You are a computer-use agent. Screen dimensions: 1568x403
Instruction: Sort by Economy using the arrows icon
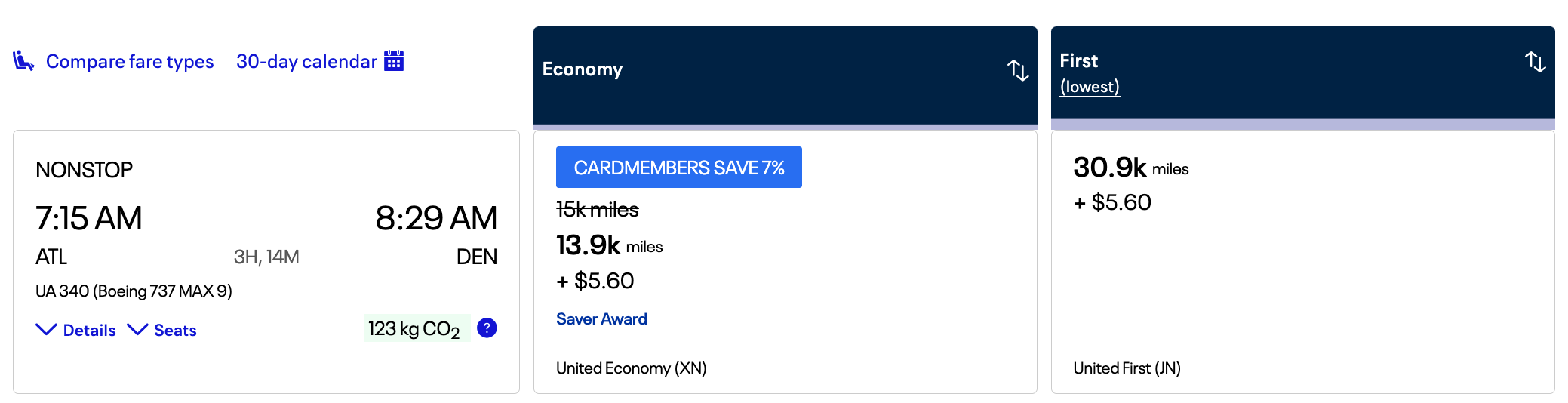(1018, 70)
